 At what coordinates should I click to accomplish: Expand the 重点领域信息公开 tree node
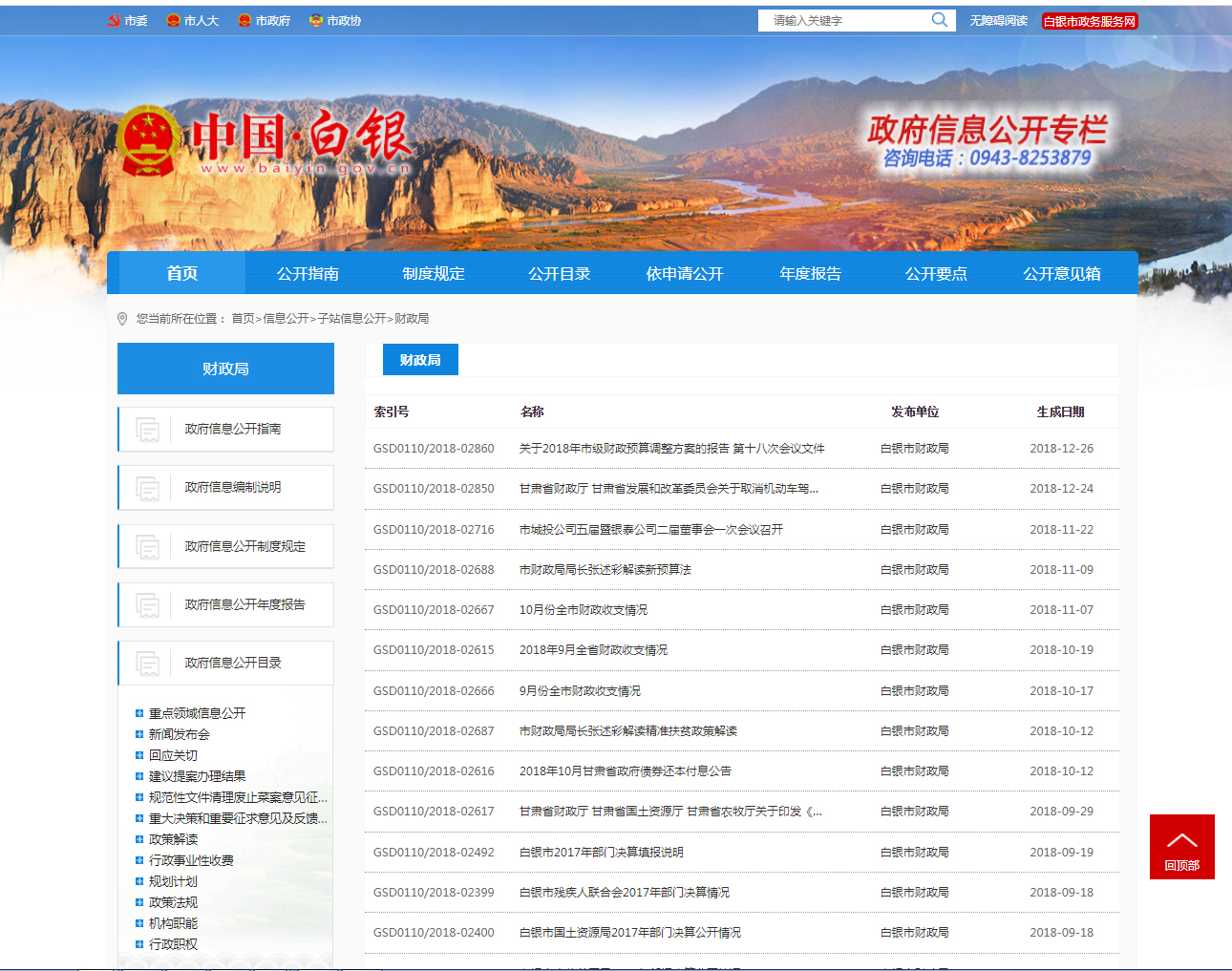coord(139,713)
